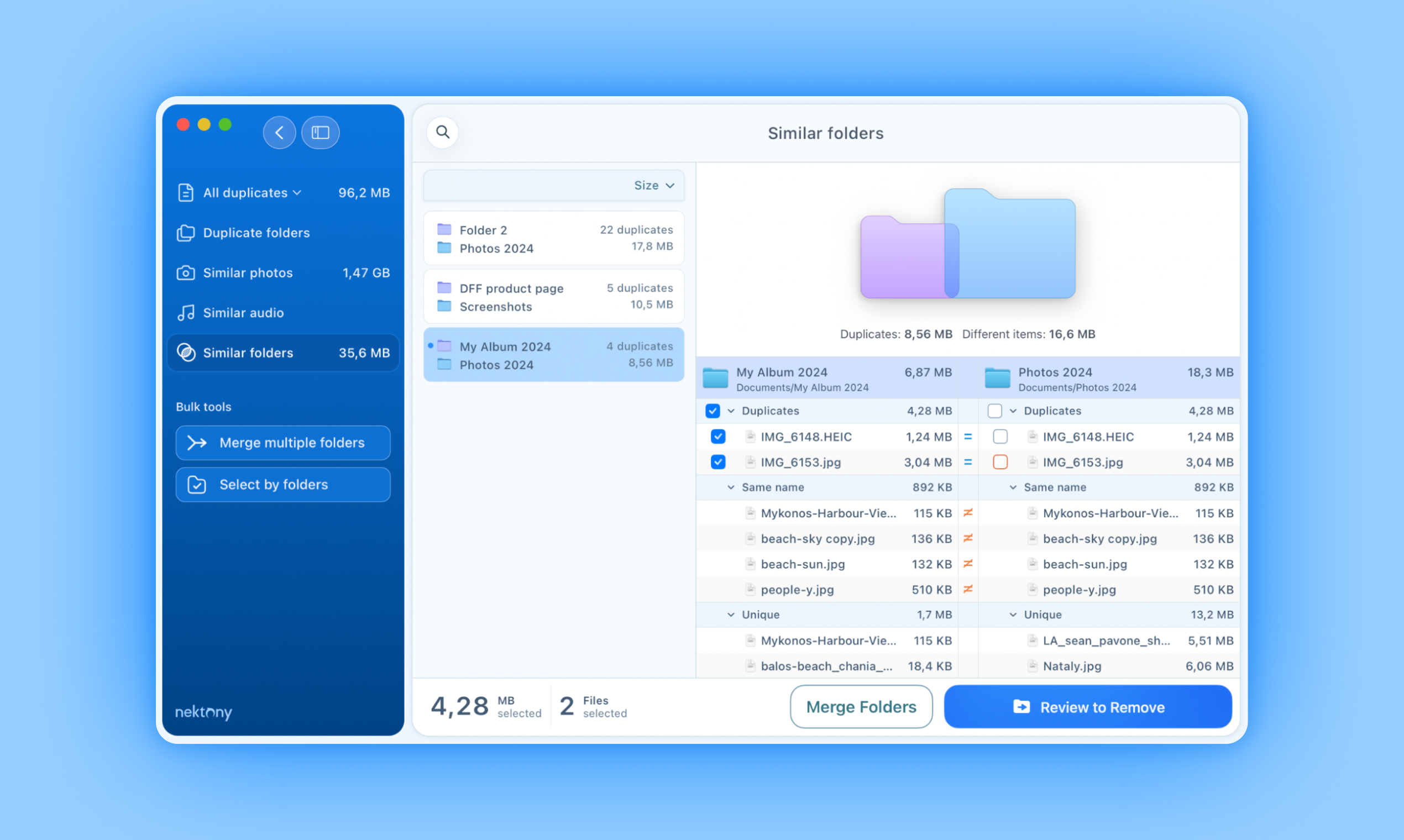Check the Duplicates group checkbox in Photos 2024
Image resolution: width=1404 pixels, height=840 pixels.
(995, 411)
